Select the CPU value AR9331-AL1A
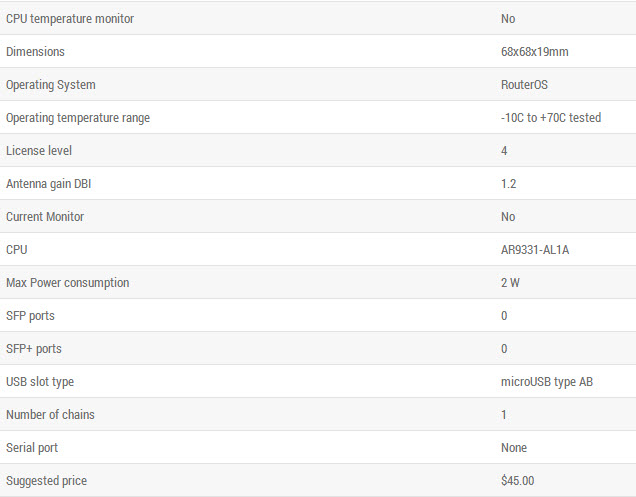This screenshot has width=636, height=497. 535,250
